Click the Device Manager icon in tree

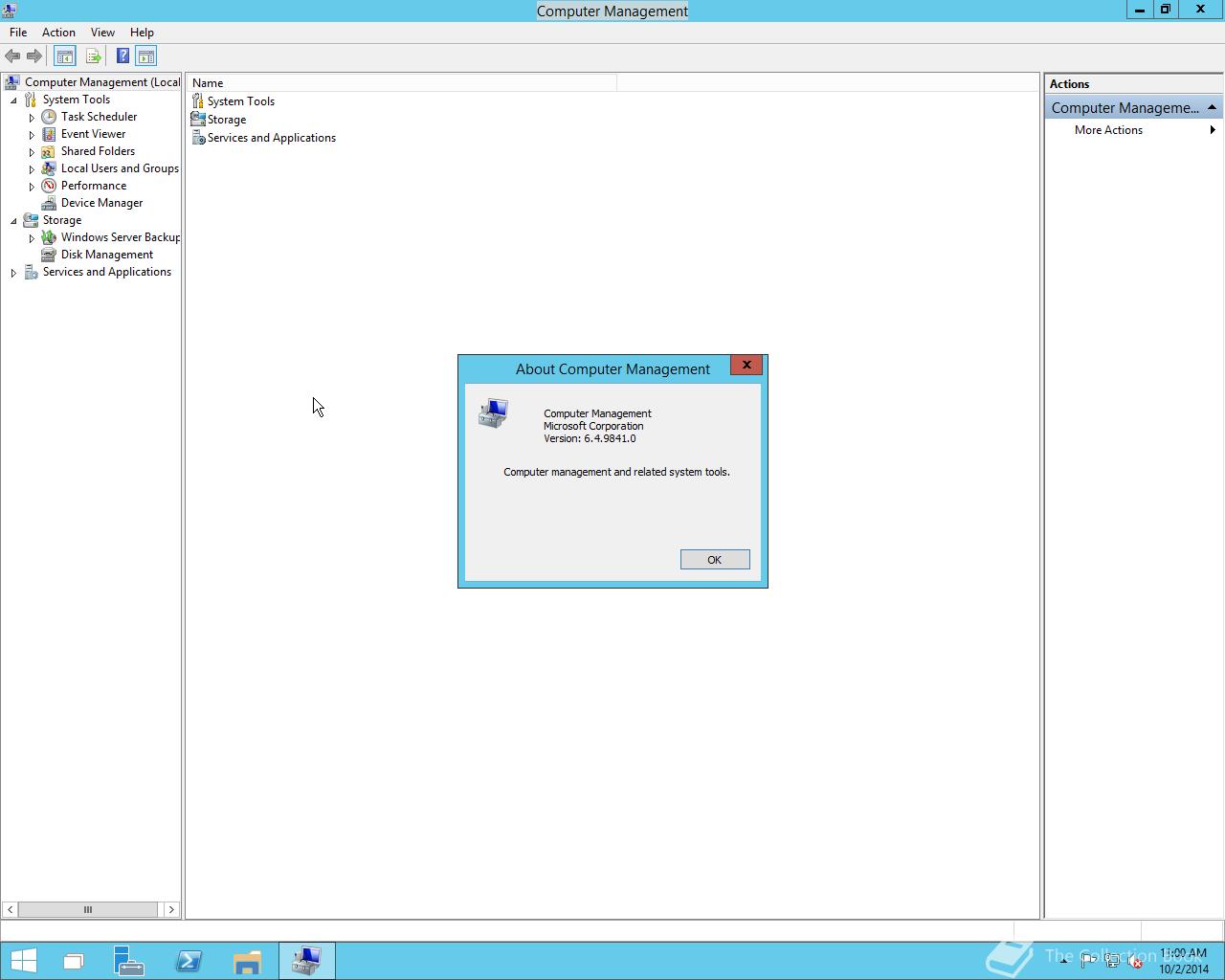click(49, 203)
